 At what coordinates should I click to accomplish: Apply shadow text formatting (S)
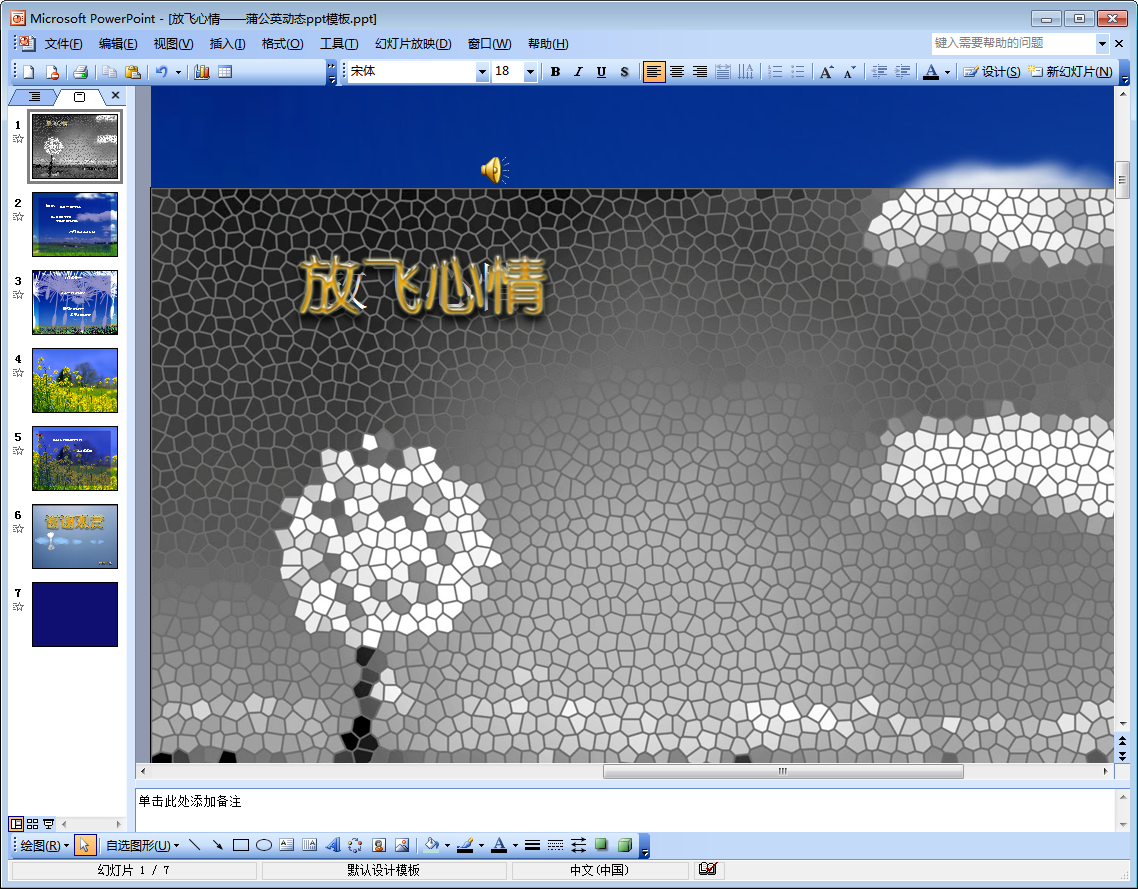[624, 72]
